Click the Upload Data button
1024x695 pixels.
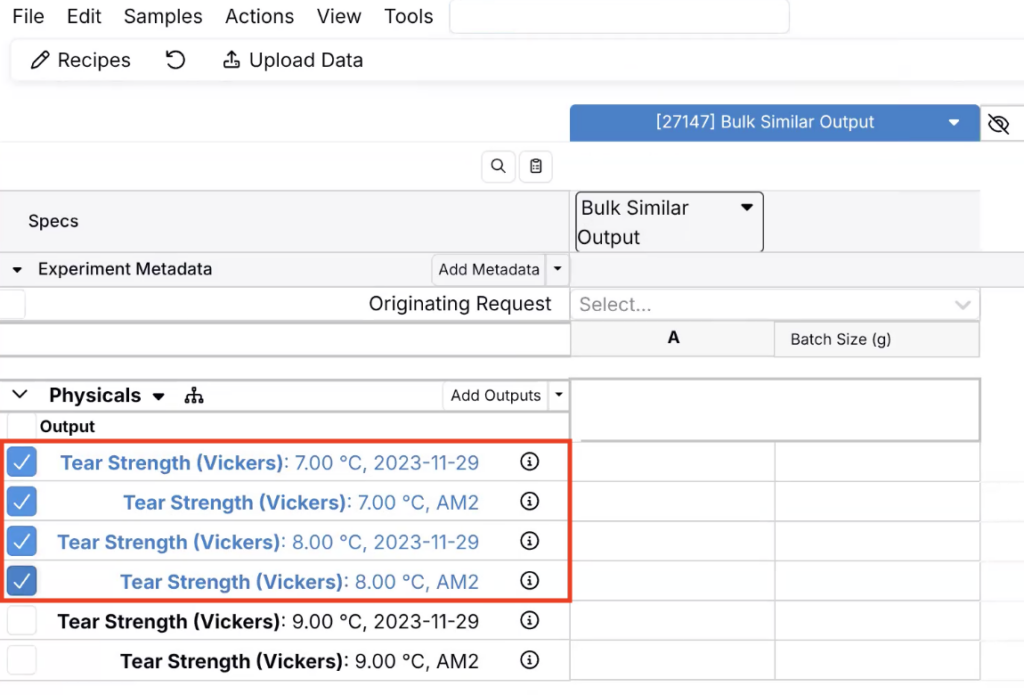point(292,60)
